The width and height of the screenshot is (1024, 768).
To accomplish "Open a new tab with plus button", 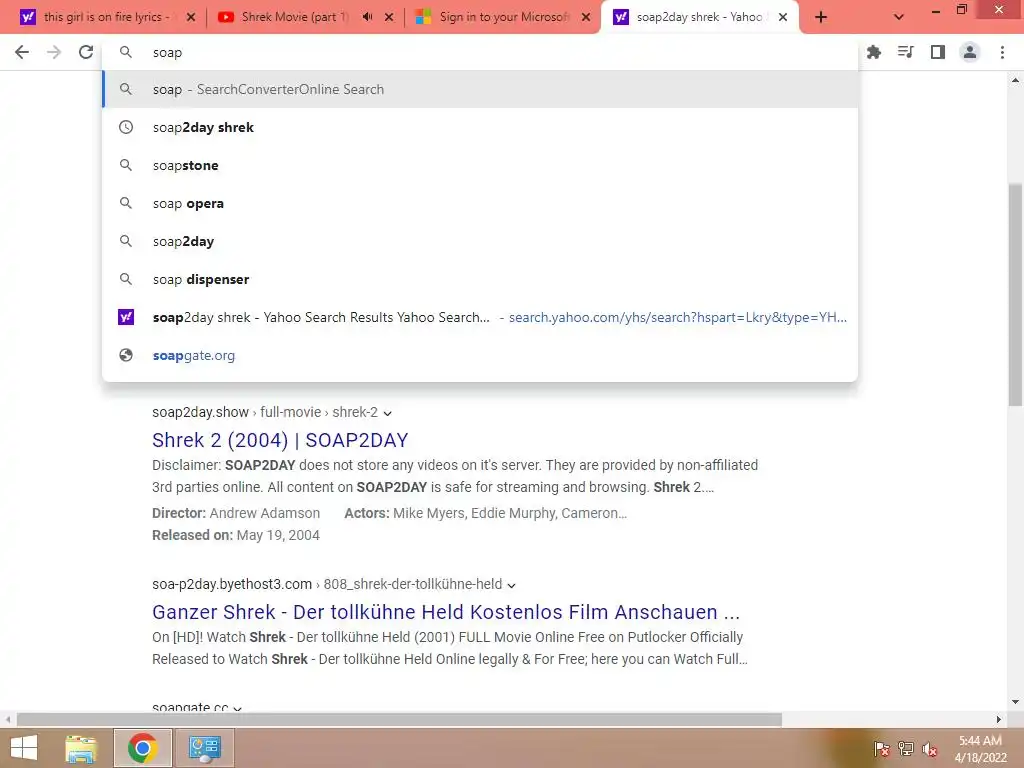I will [821, 17].
